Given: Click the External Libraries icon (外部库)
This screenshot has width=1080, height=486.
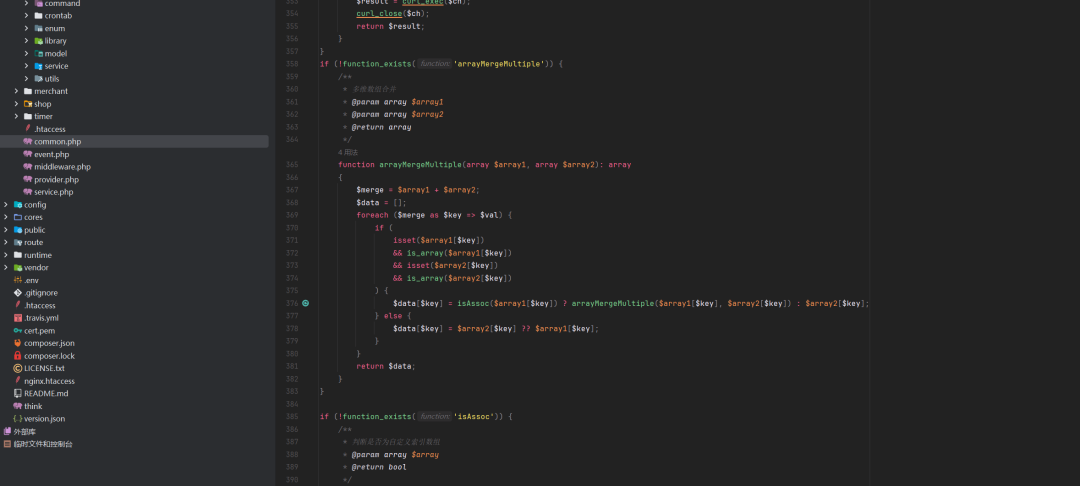Looking at the screenshot, I should pos(8,431).
